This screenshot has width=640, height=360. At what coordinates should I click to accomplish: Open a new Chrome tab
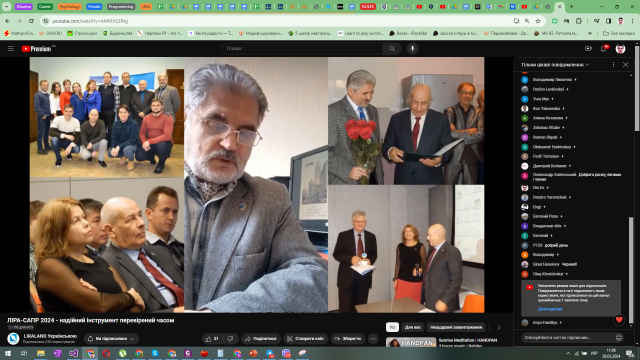click(x=571, y=7)
